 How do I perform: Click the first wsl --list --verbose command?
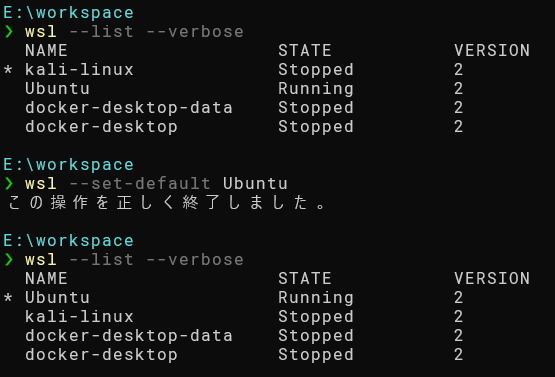(134, 32)
